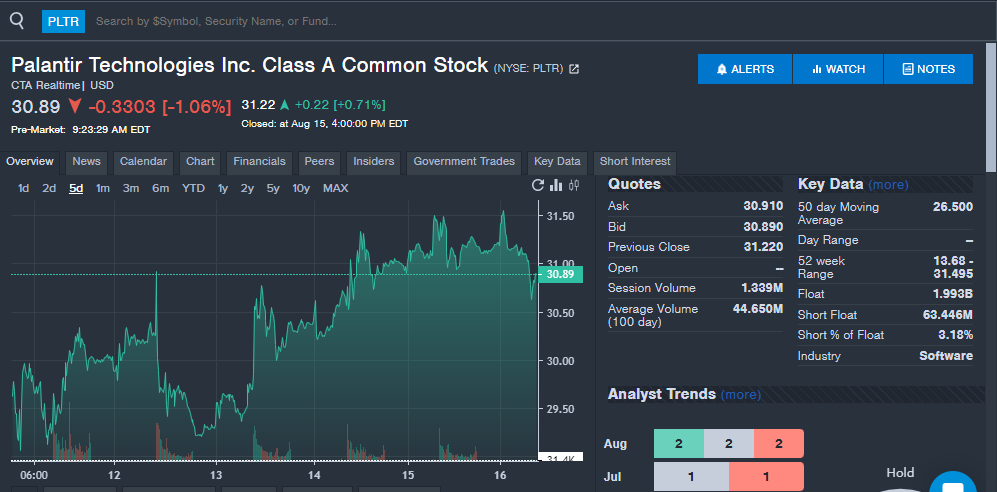
Task: Switch to the News tab
Action: pos(86,161)
